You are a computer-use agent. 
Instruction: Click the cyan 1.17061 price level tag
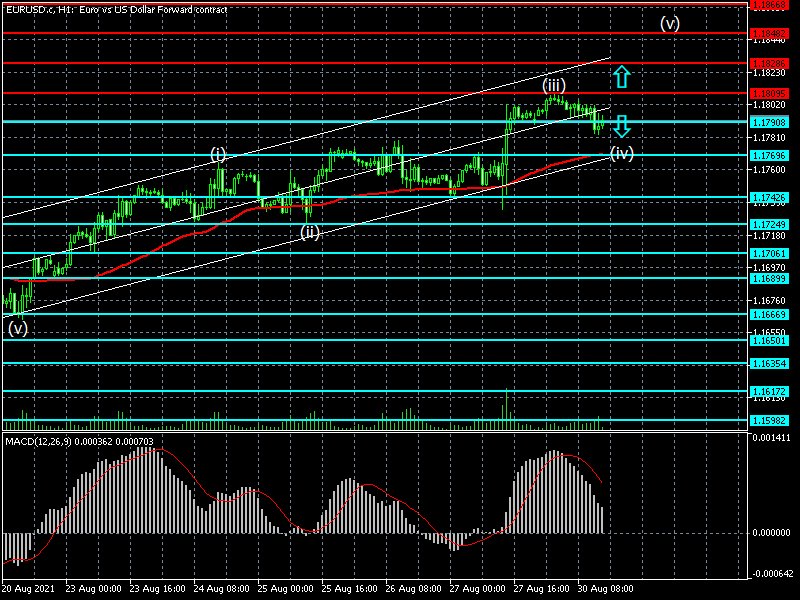tap(769, 254)
